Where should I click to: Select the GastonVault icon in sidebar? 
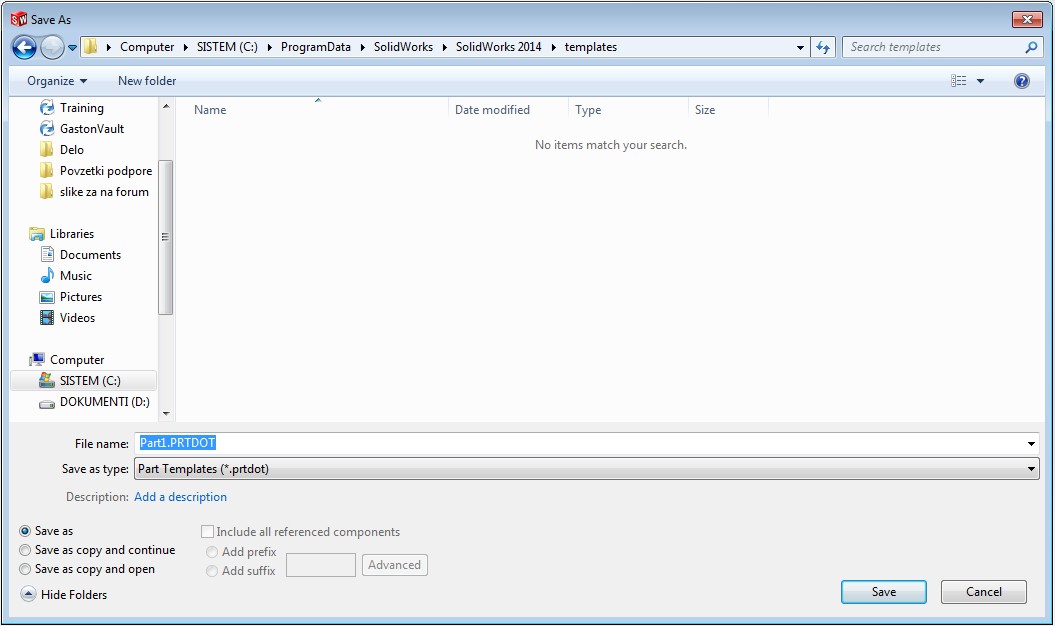[x=47, y=129]
